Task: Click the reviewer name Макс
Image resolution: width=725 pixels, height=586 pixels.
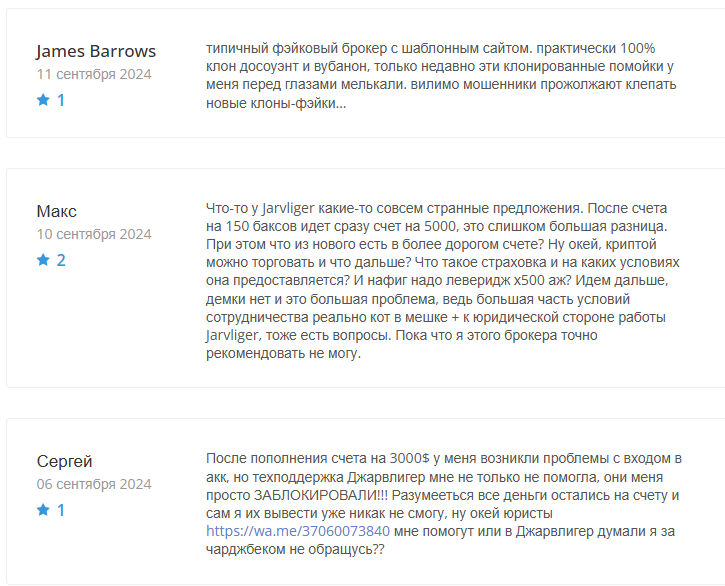Action: coord(56,211)
